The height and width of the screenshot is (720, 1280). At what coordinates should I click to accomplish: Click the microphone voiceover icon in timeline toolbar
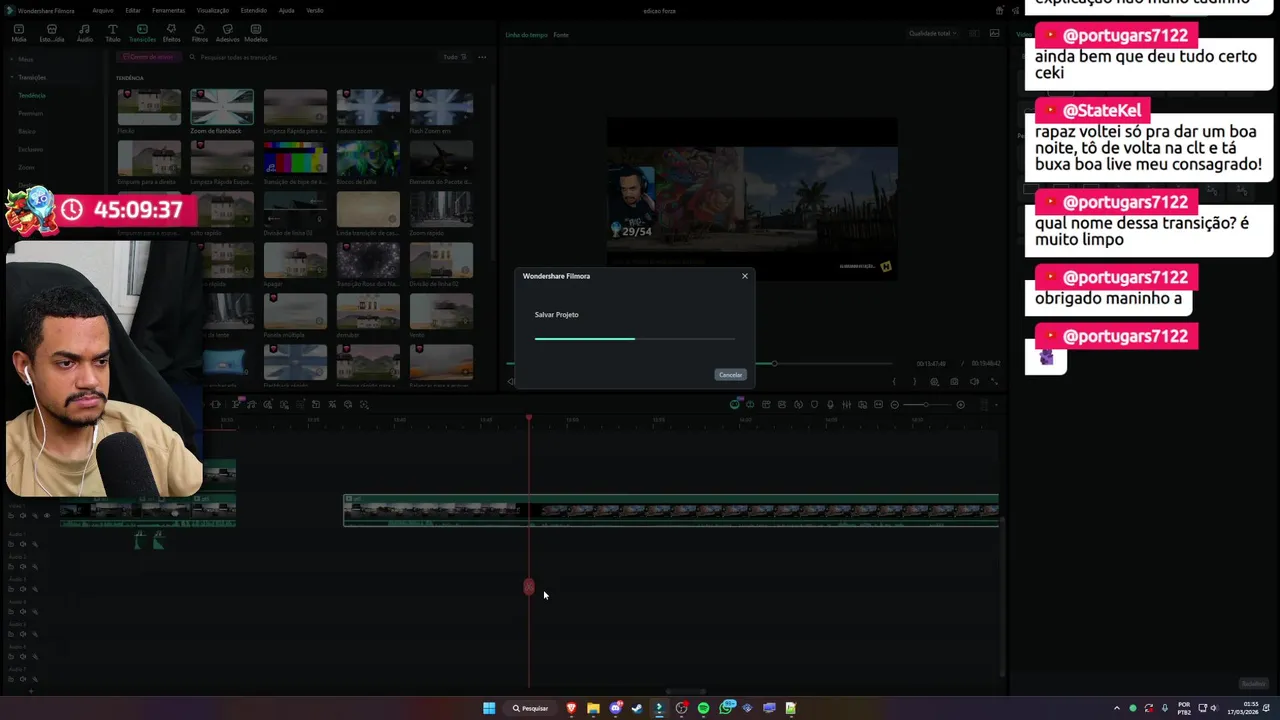pyautogui.click(x=830, y=405)
